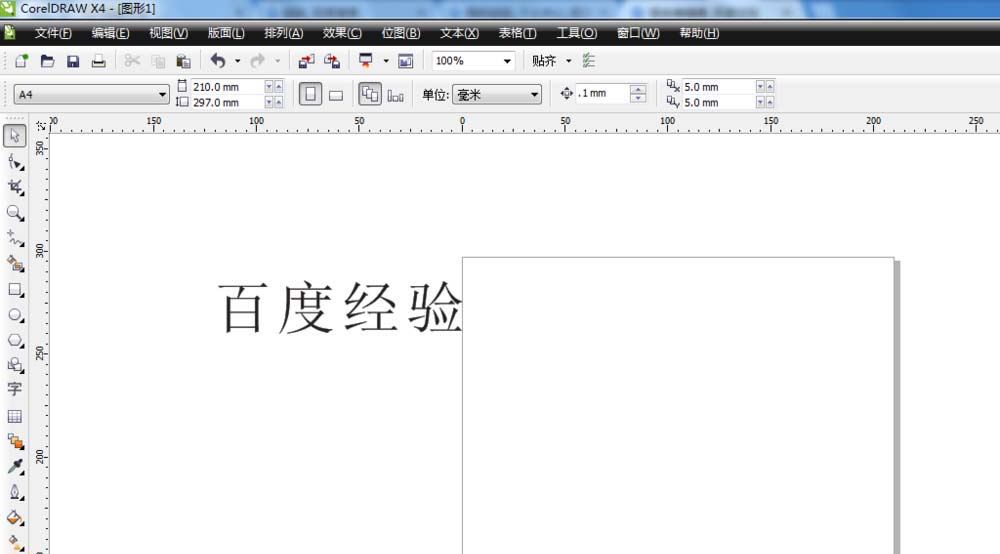This screenshot has height=554, width=1000.
Task: Click the nudge offset .1 mm field
Action: pos(602,94)
